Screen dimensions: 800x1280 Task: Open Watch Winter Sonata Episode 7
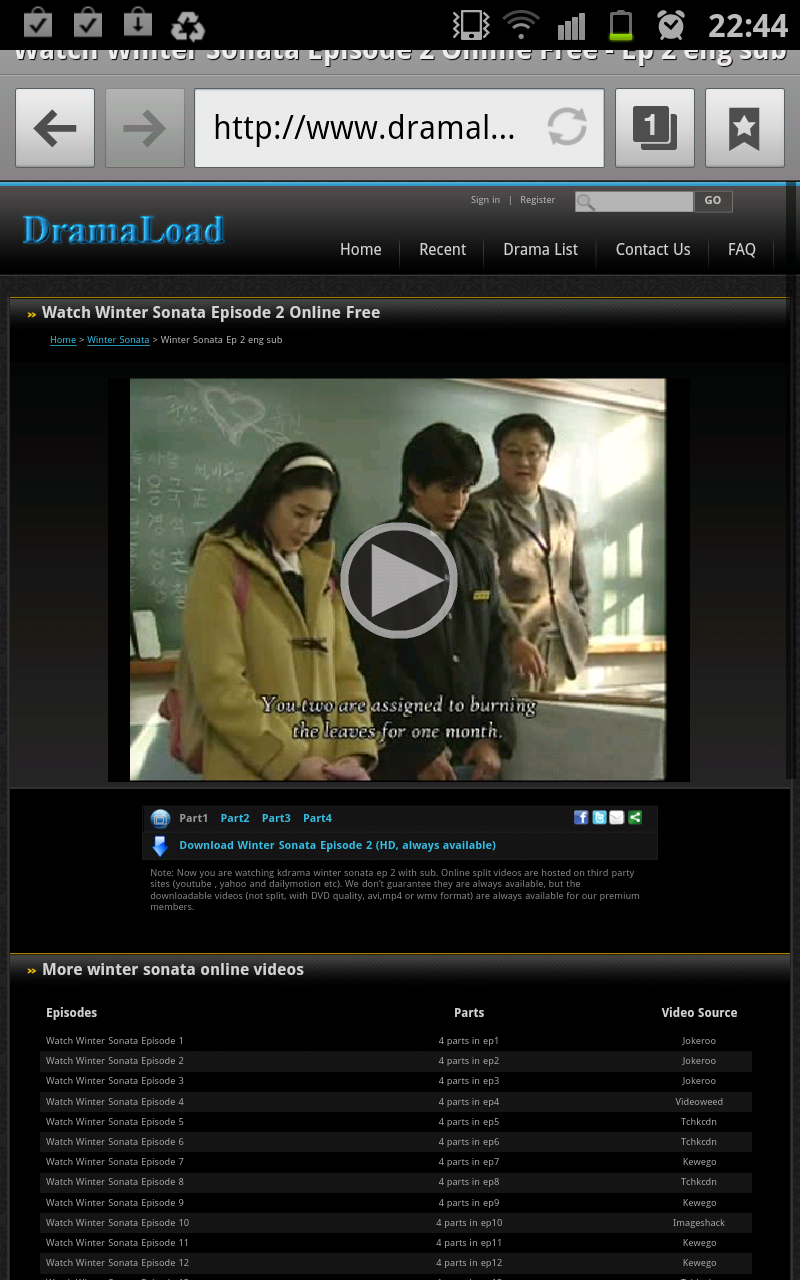115,1162
